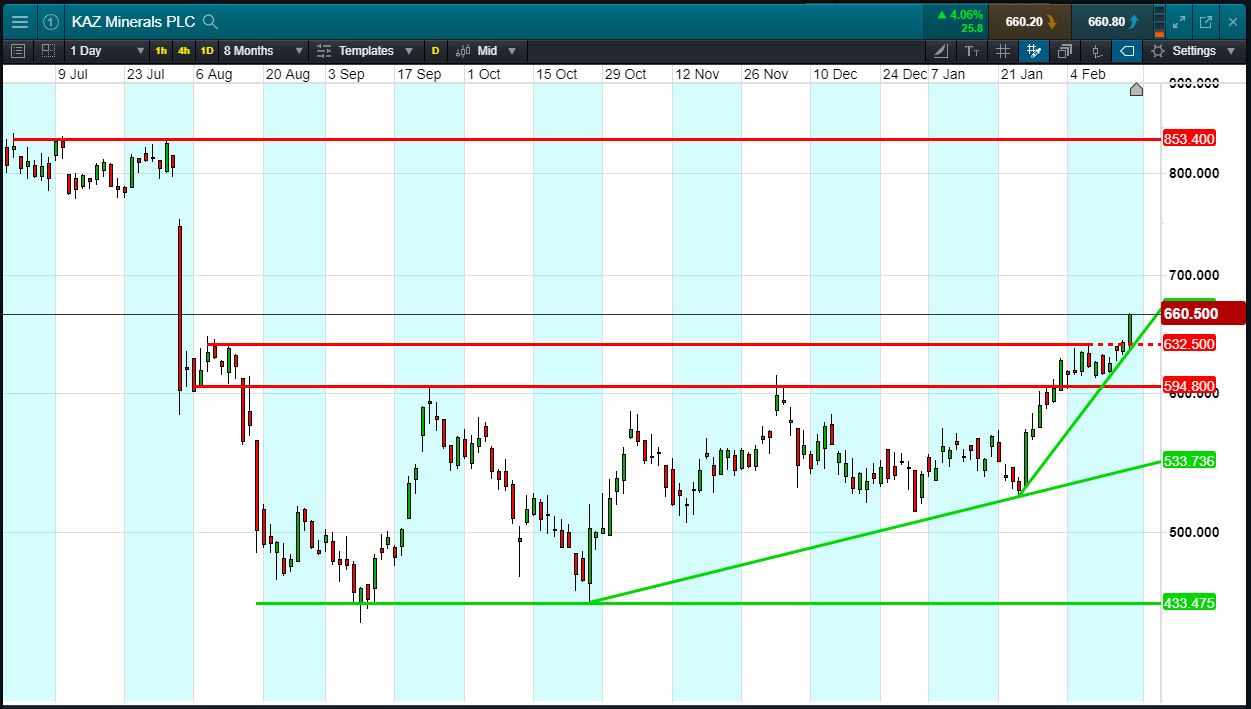The width and height of the screenshot is (1251, 709).
Task: Toggle the 1h timeframe preset
Action: tap(159, 50)
